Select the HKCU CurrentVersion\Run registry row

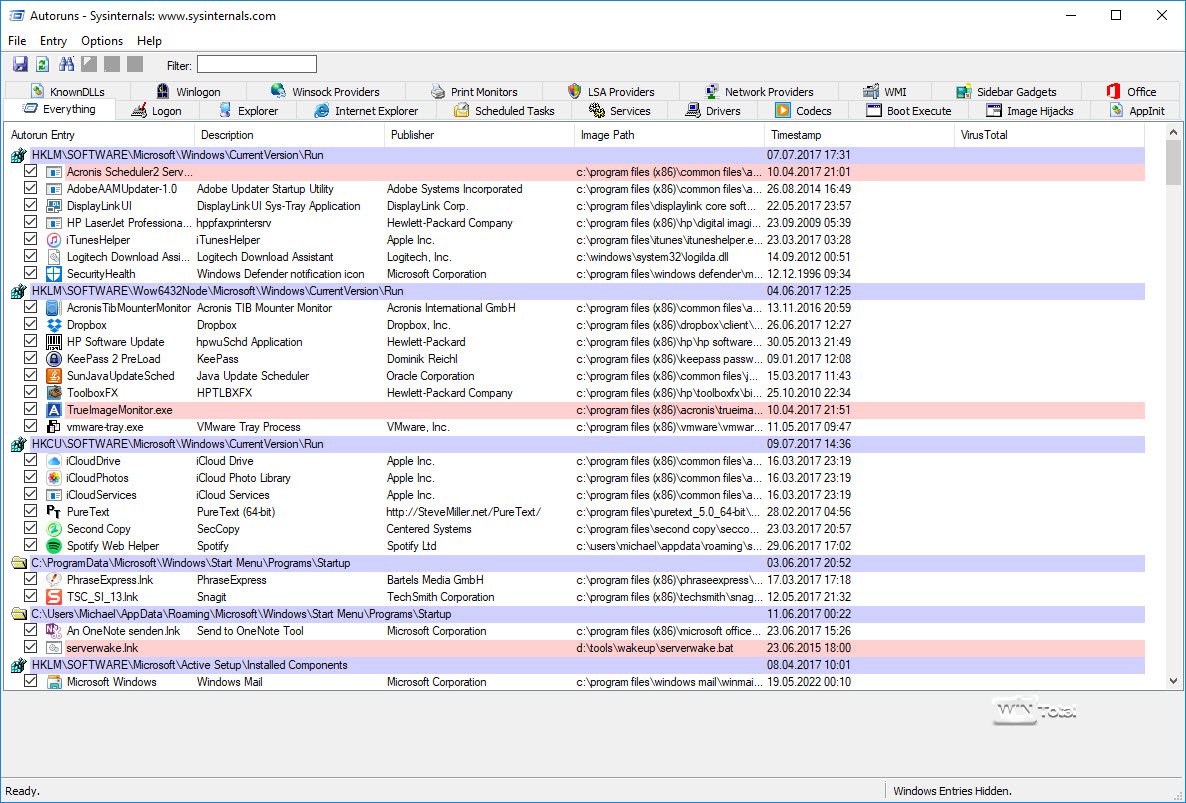point(178,444)
